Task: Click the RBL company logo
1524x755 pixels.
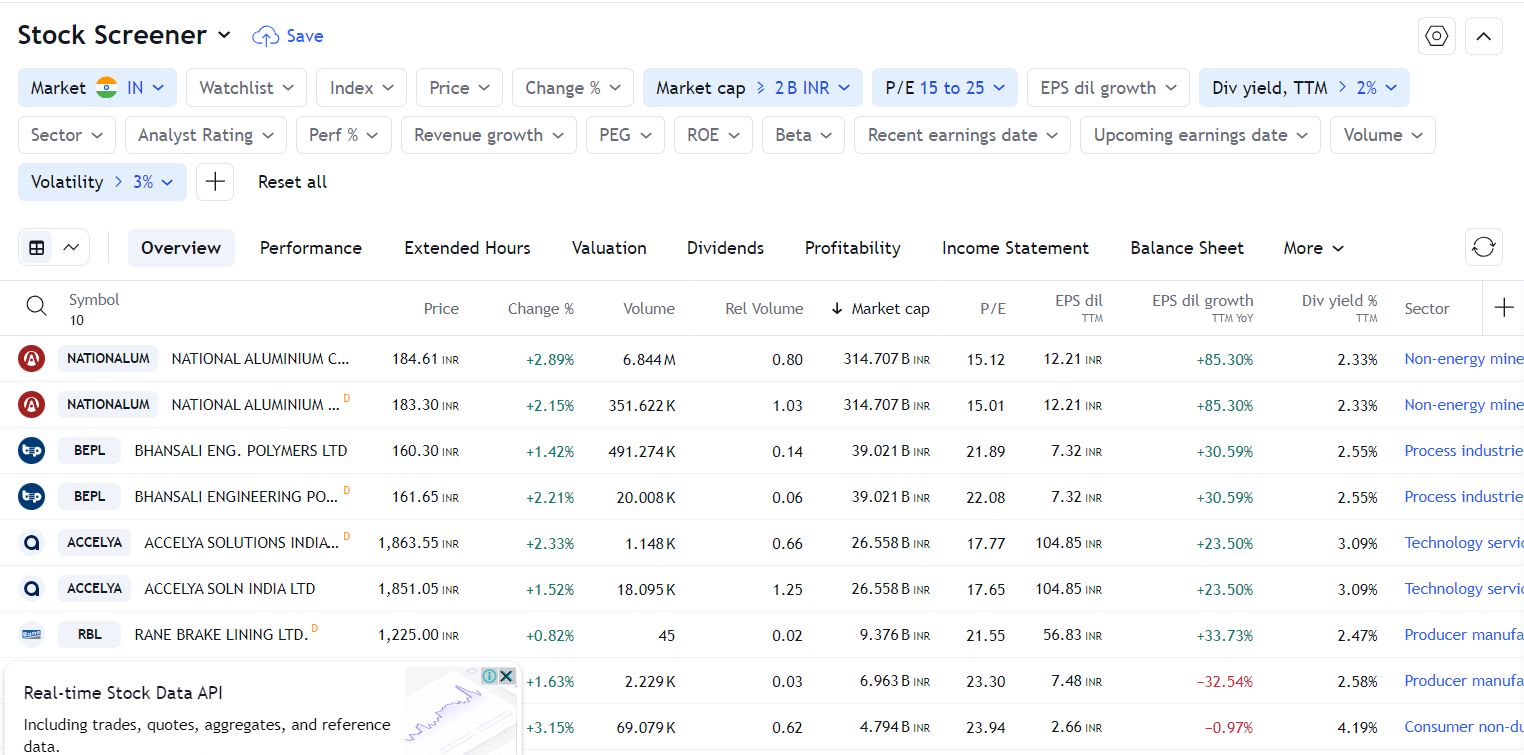Action: (x=32, y=635)
